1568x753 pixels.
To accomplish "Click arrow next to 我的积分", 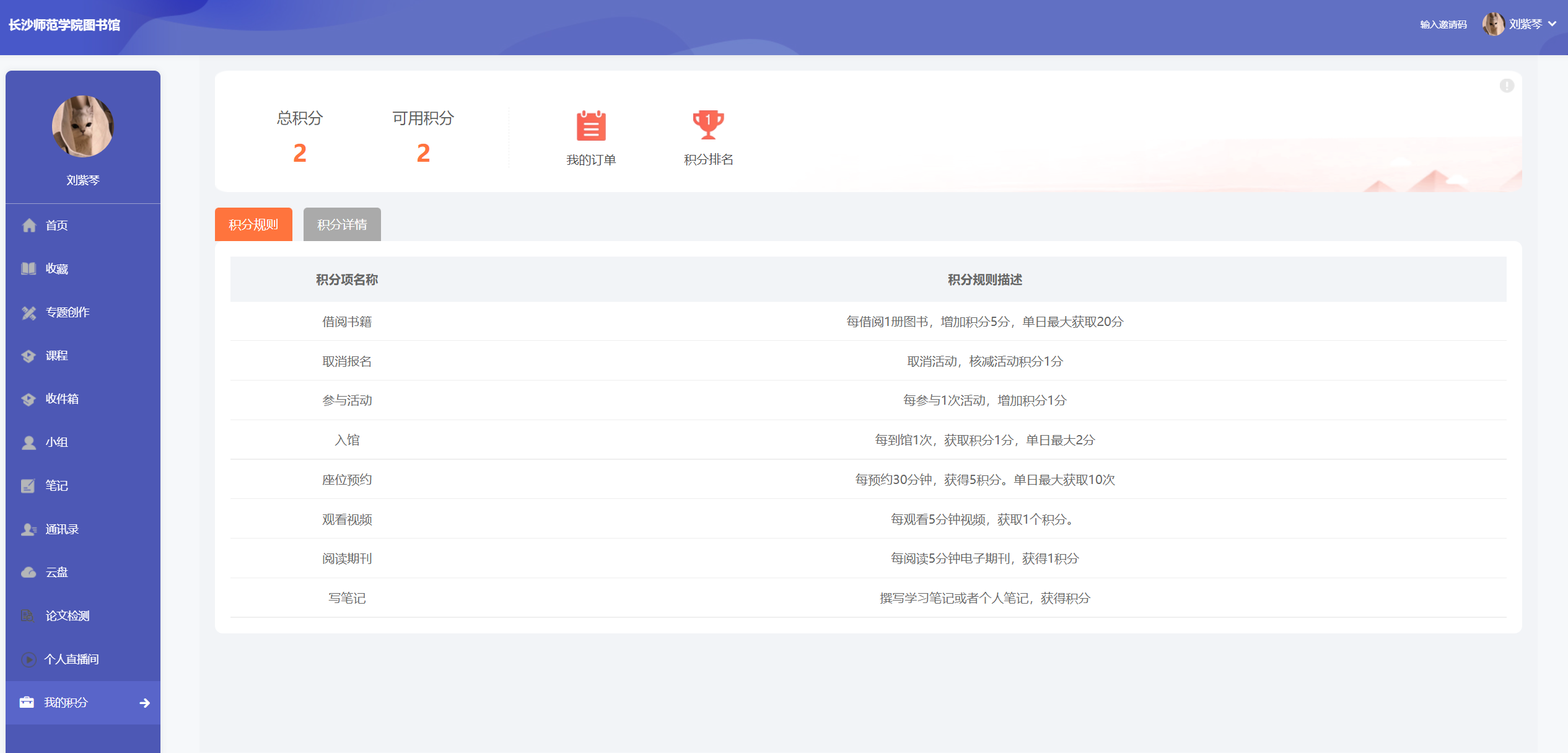I will coord(145,703).
